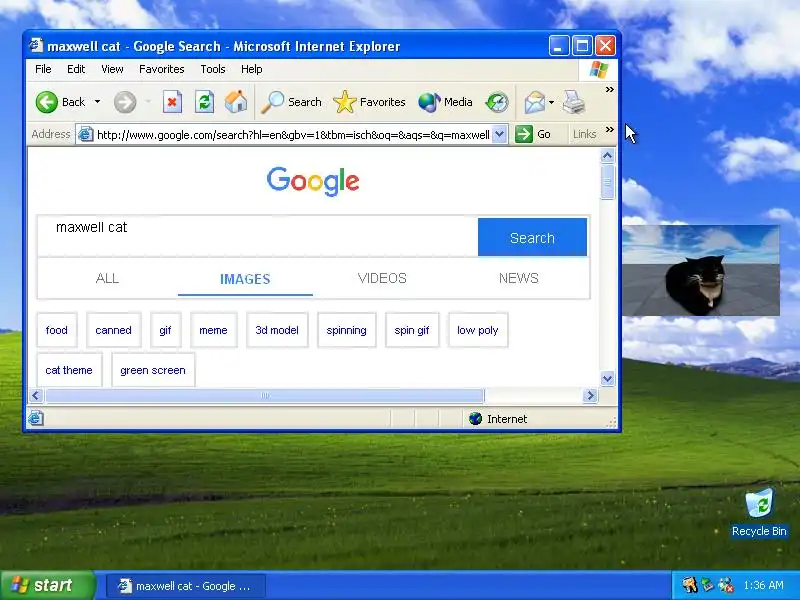Image resolution: width=800 pixels, height=600 pixels.
Task: Click the horizontal scrollbar left arrow
Action: tap(36, 395)
